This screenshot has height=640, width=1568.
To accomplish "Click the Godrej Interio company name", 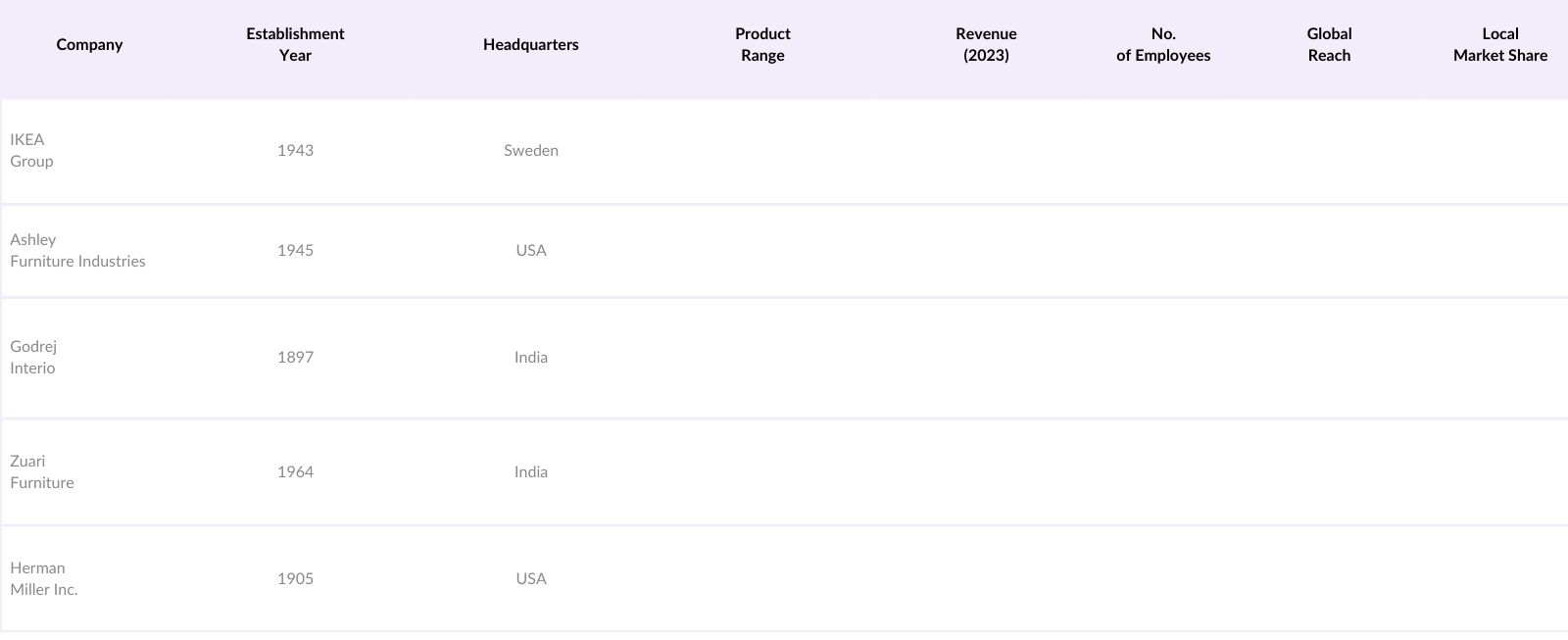I will (33, 358).
